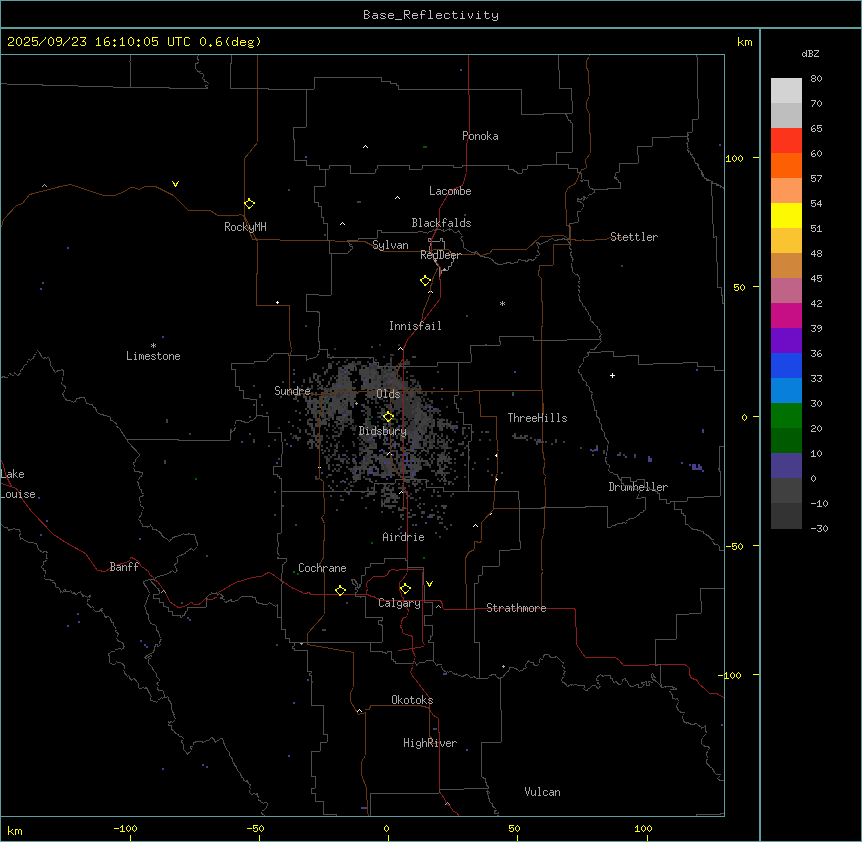862x842 pixels.
Task: Click the Vulcan label on the map
Action: pos(542,792)
